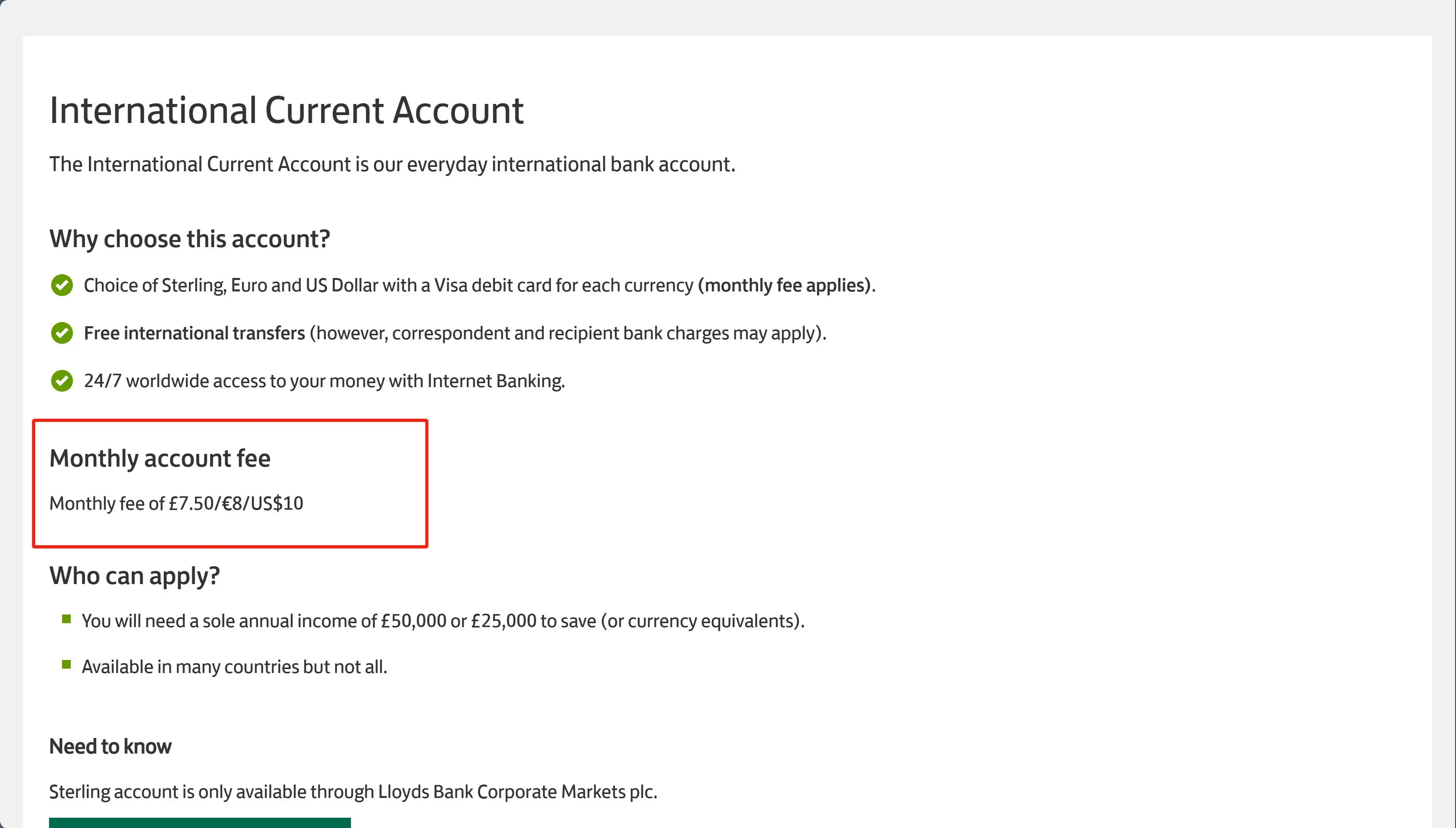Click the Who can apply? heading

(x=135, y=575)
